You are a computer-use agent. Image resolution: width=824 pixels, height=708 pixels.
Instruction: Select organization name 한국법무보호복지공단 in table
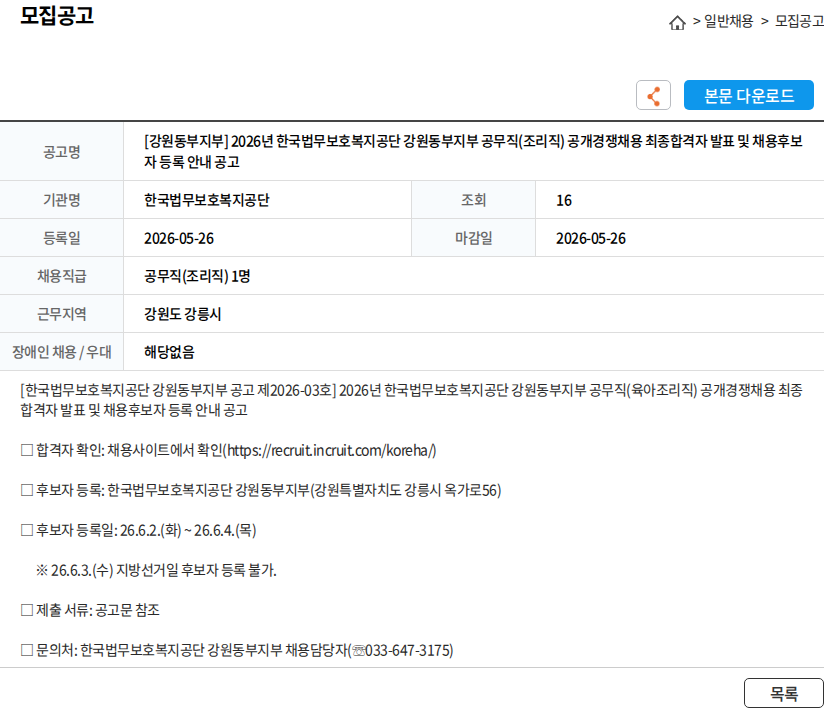pyautogui.click(x=207, y=200)
